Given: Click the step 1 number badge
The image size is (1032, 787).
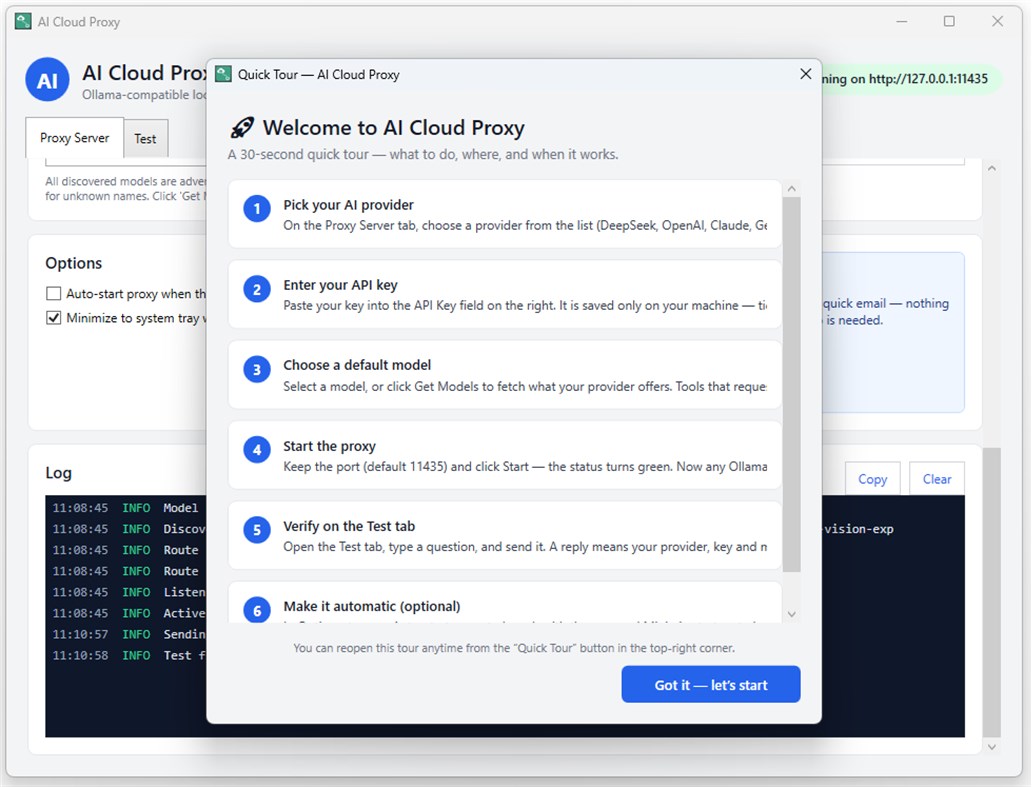Looking at the screenshot, I should point(257,209).
